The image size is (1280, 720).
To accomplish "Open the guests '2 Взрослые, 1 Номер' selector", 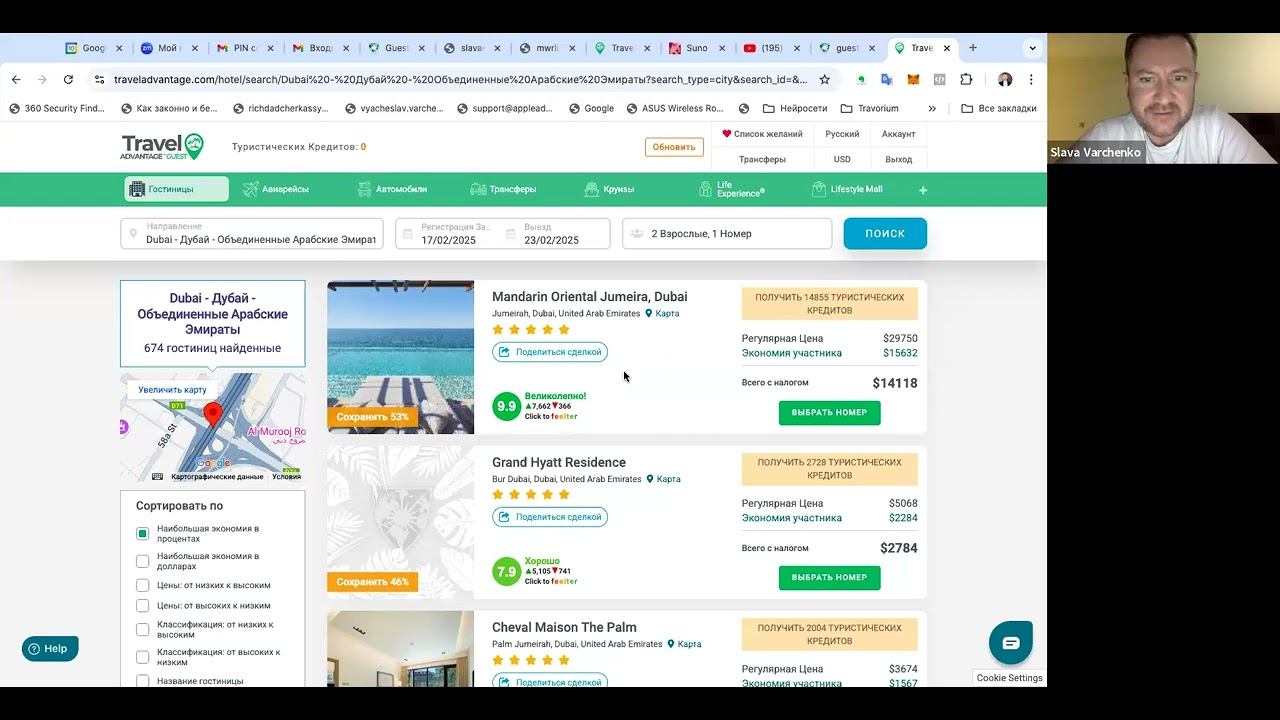I will 727,233.
